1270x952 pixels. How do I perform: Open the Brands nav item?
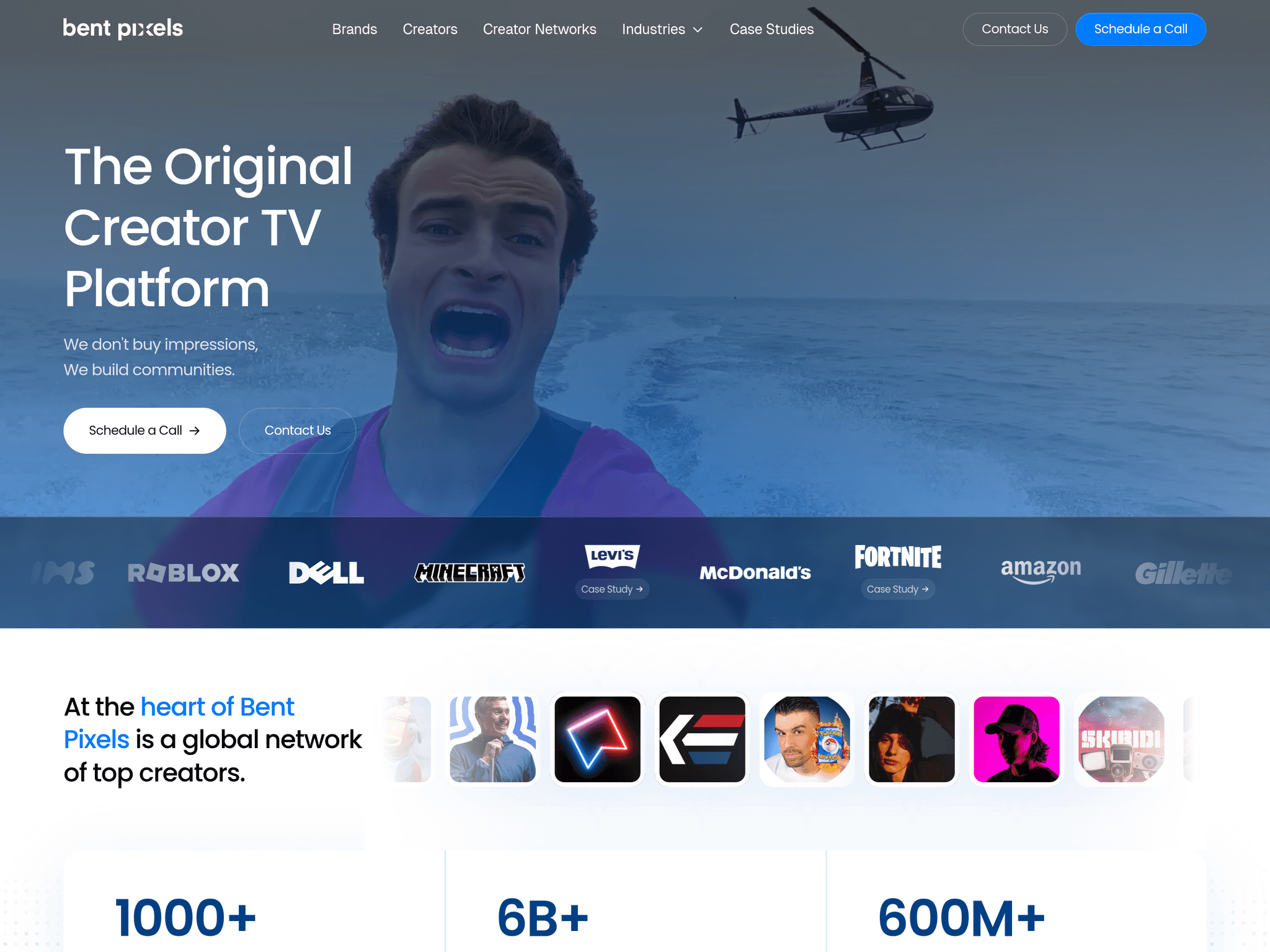[355, 29]
